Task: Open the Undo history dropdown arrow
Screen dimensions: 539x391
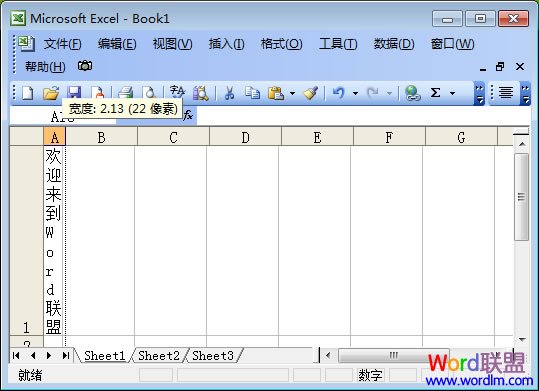Action: 355,93
